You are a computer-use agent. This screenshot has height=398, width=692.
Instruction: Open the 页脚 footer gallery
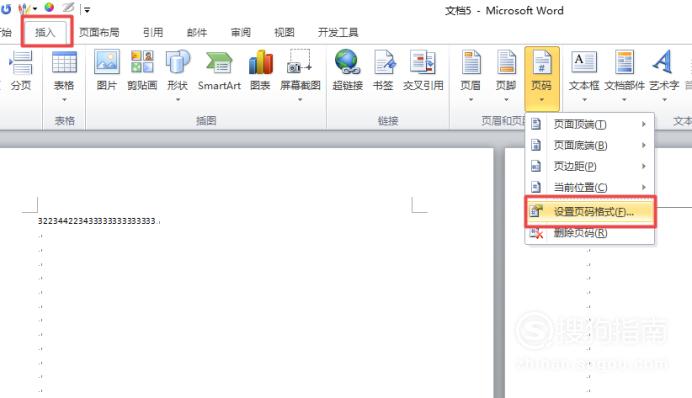coord(506,76)
